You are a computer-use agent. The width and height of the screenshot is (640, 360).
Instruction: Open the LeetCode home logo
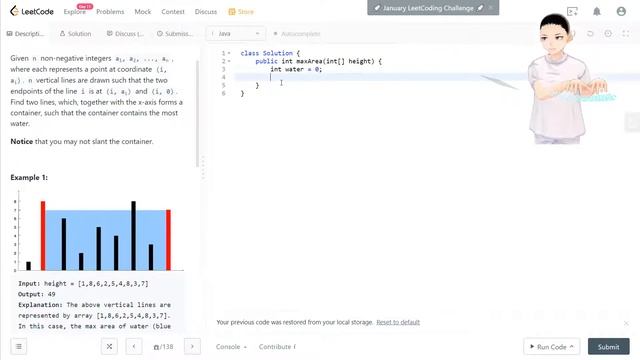[31, 11]
